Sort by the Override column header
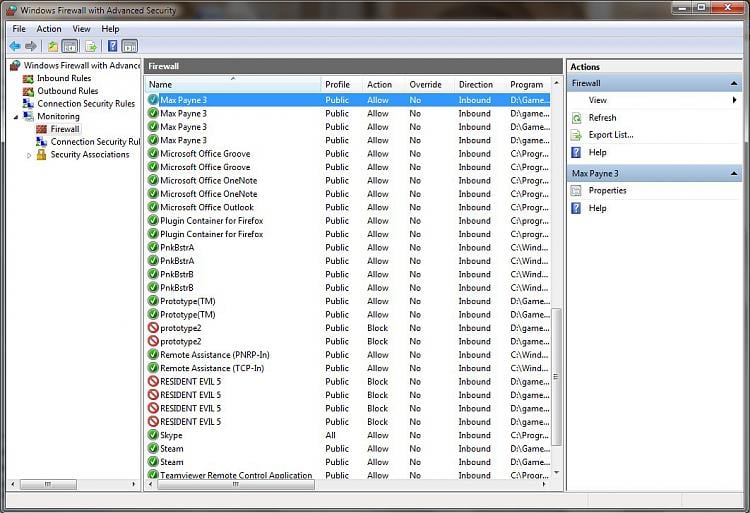Viewport: 750px width, 513px height. [x=430, y=85]
